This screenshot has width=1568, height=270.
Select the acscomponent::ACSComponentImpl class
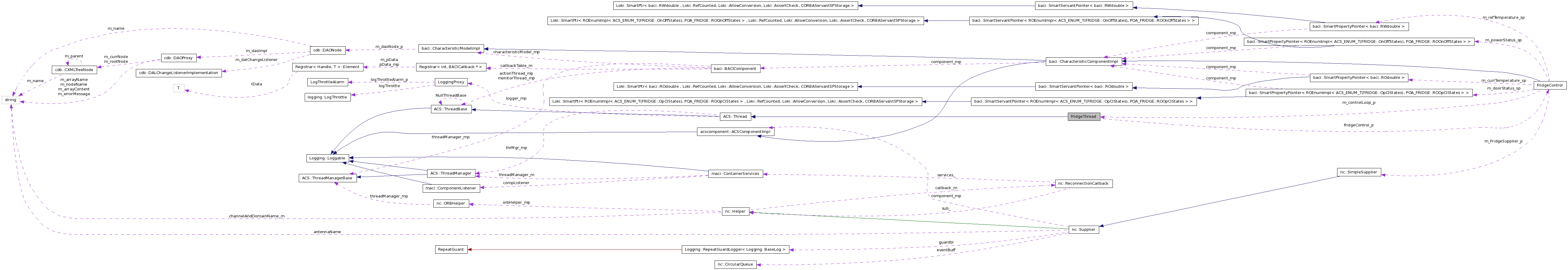pos(735,131)
